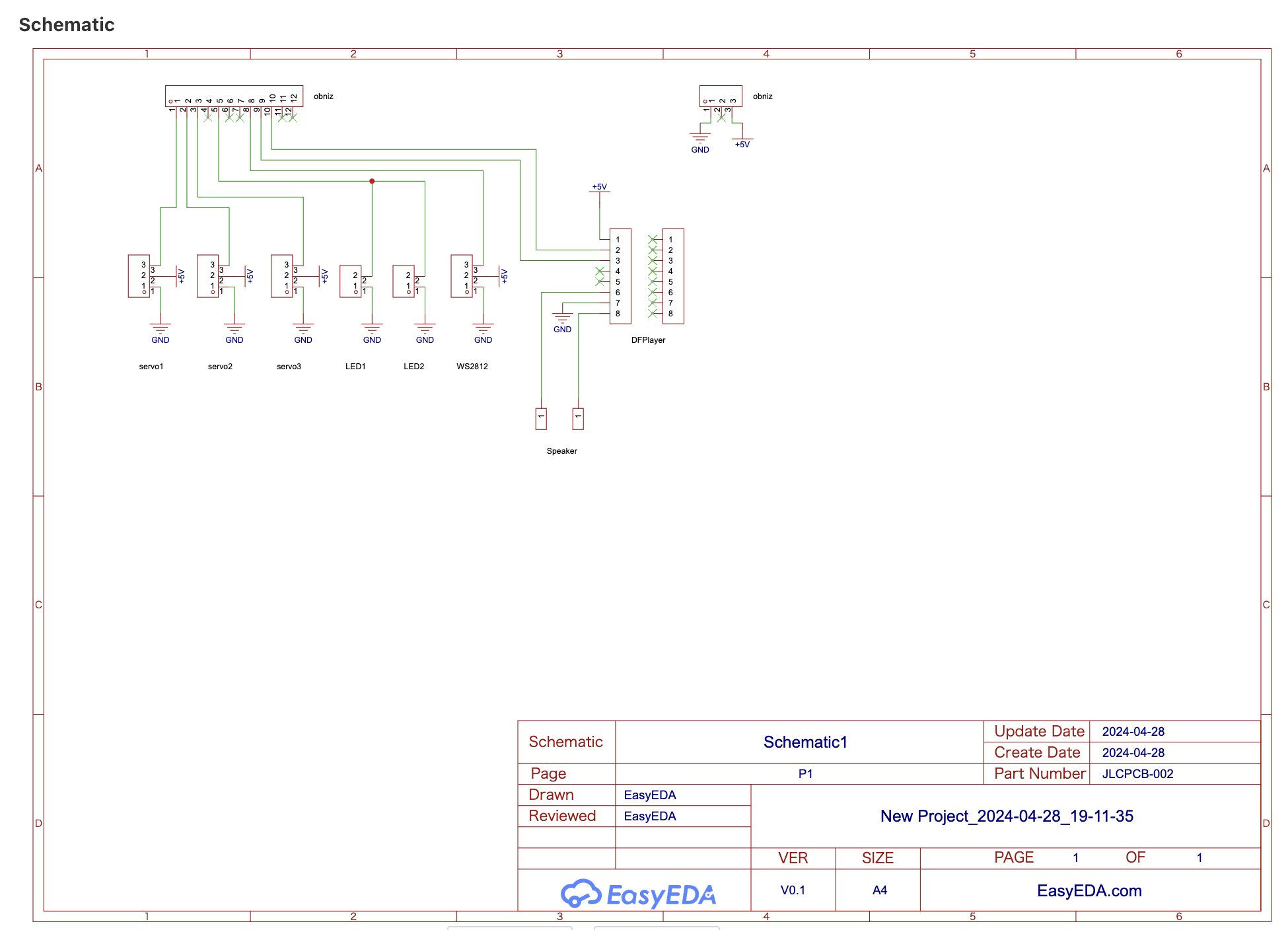1288x930 pixels.
Task: Click the servo3 label text
Action: tap(289, 367)
